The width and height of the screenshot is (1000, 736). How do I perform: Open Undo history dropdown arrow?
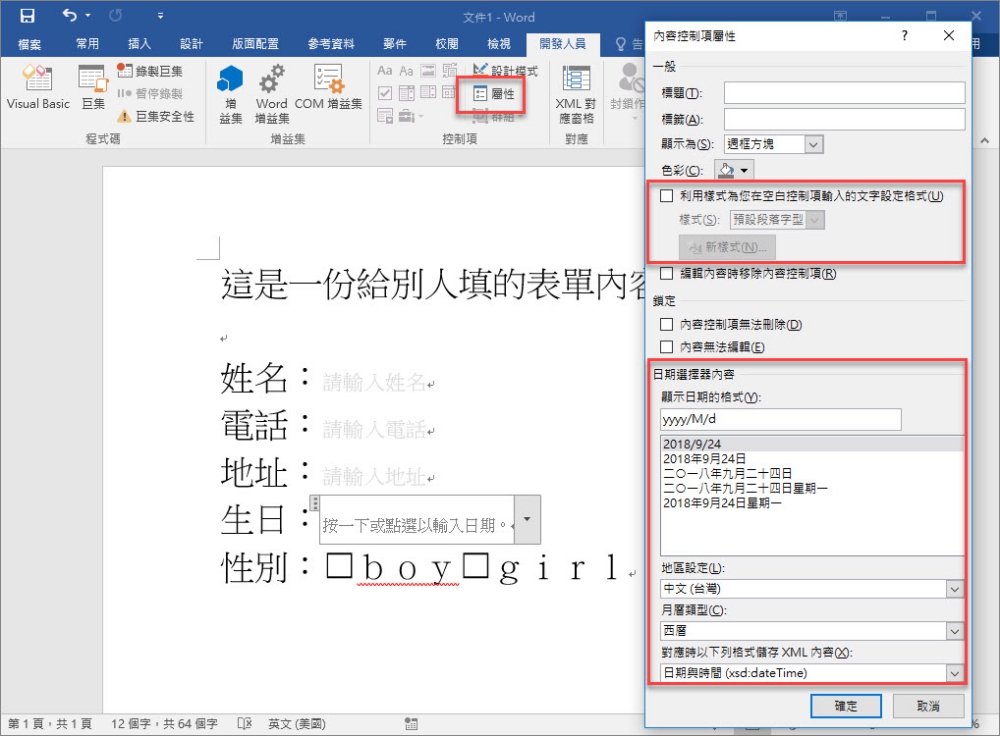point(88,15)
